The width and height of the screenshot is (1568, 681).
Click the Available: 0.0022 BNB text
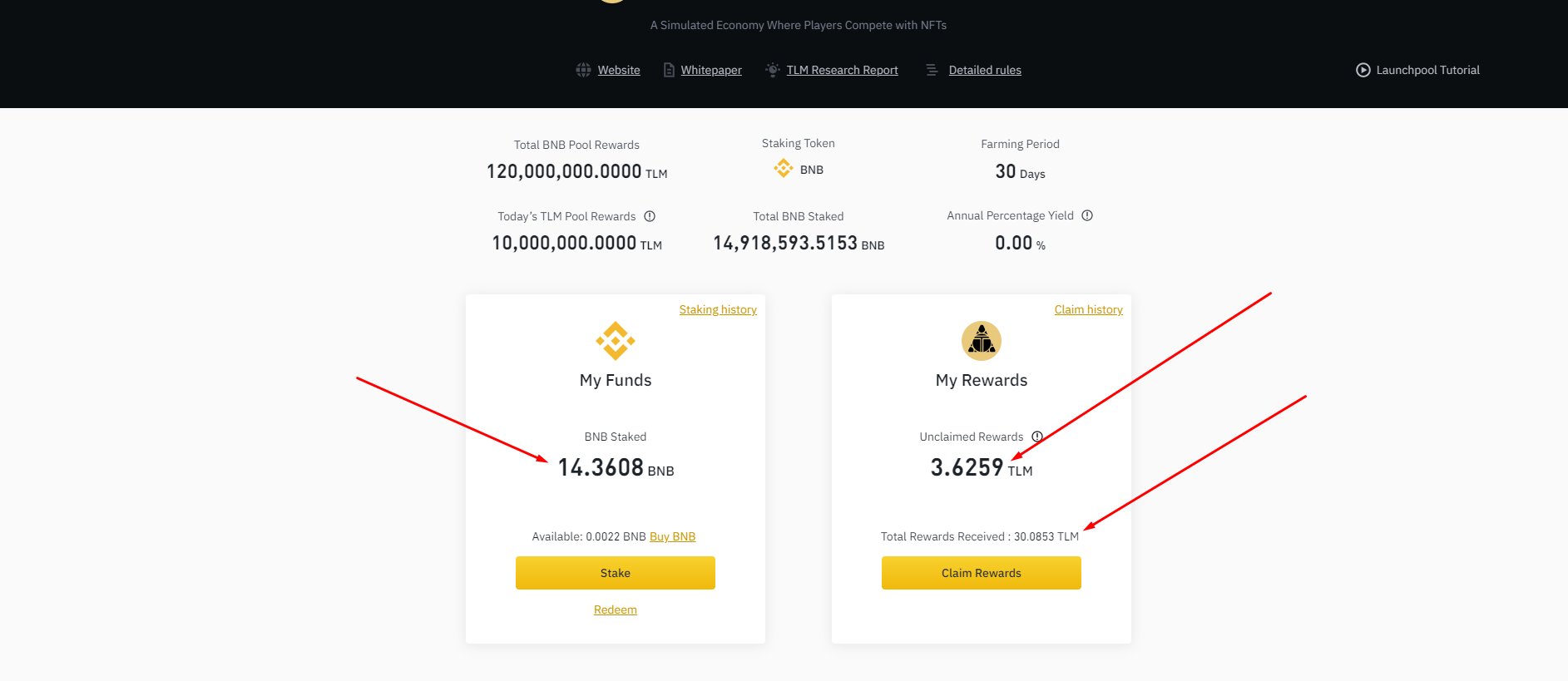(589, 536)
